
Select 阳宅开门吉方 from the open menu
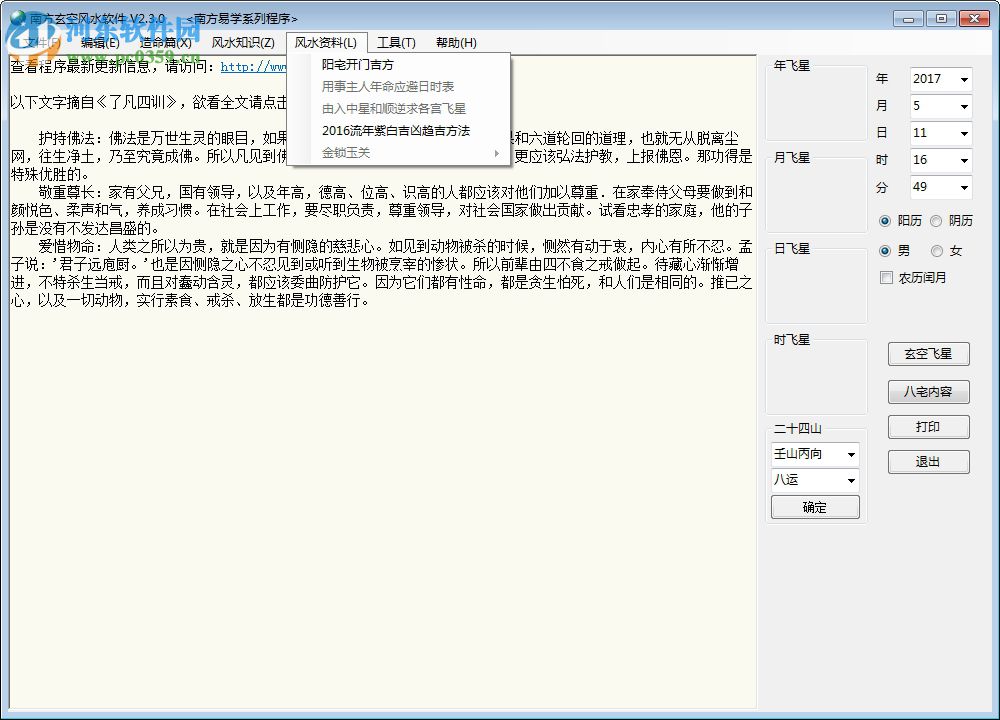[x=358, y=64]
